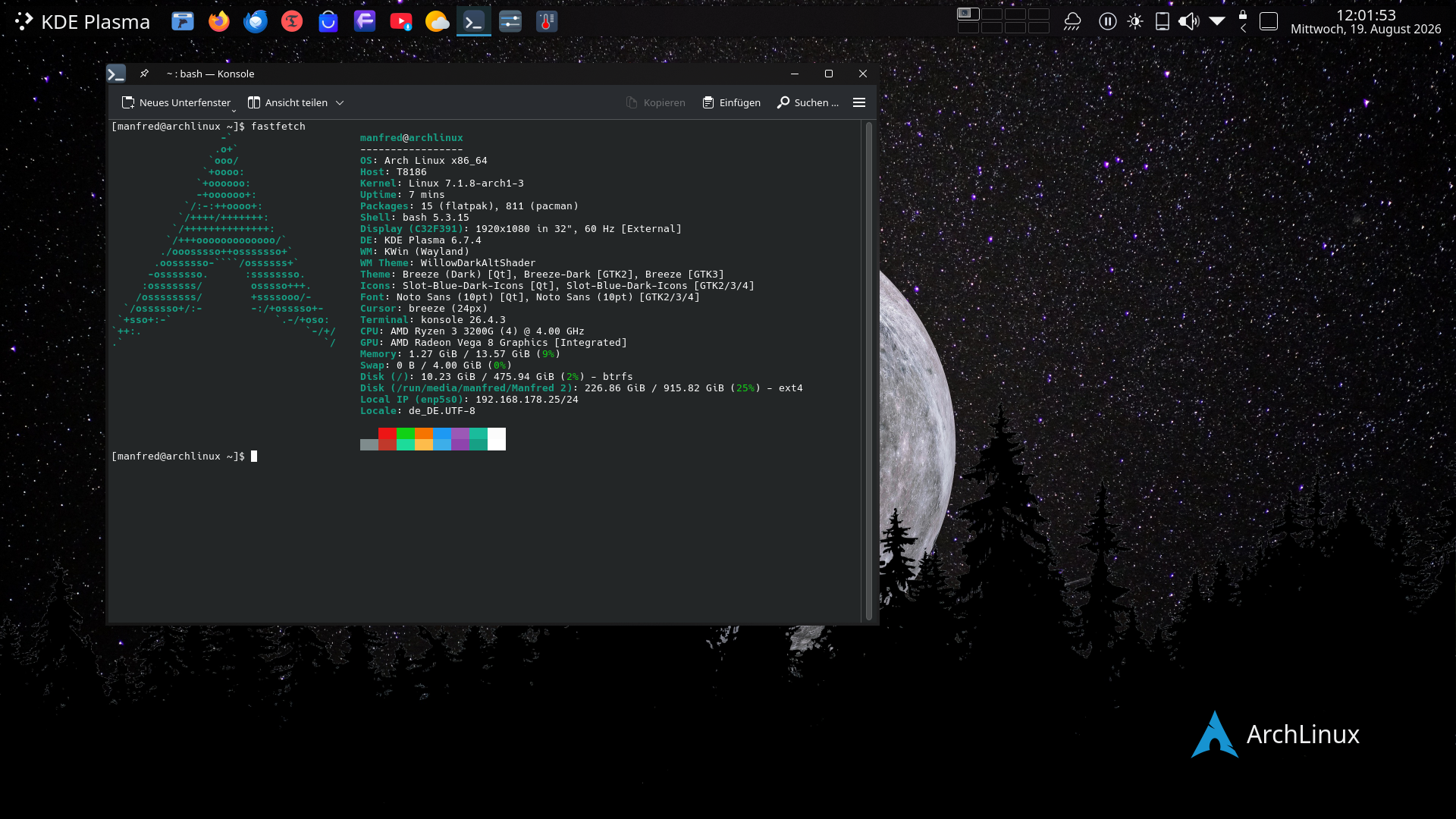Viewport: 1456px width, 819px height.
Task: Minimize the Konsole window
Action: 795,74
